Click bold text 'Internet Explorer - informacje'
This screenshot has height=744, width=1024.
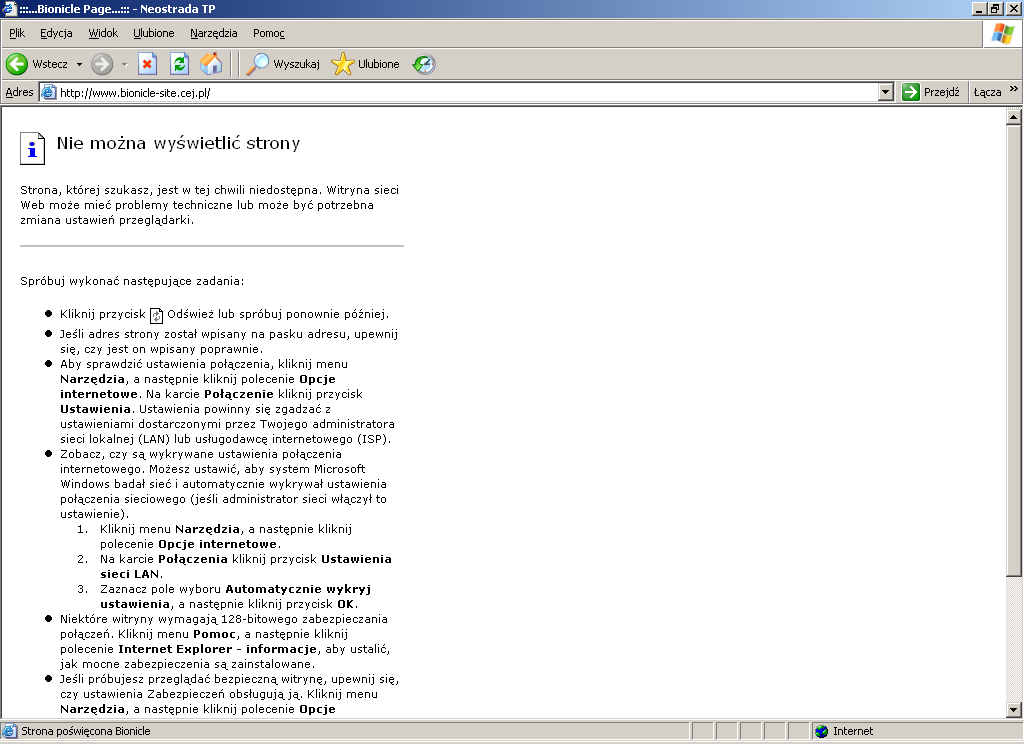click(217, 649)
